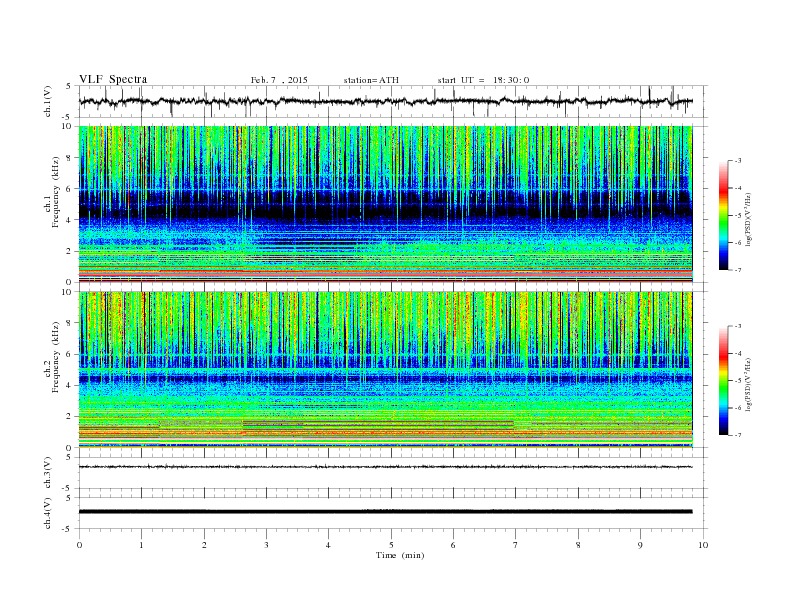Click the ch.3 voltage trace
792x612 pixels.
(385, 467)
